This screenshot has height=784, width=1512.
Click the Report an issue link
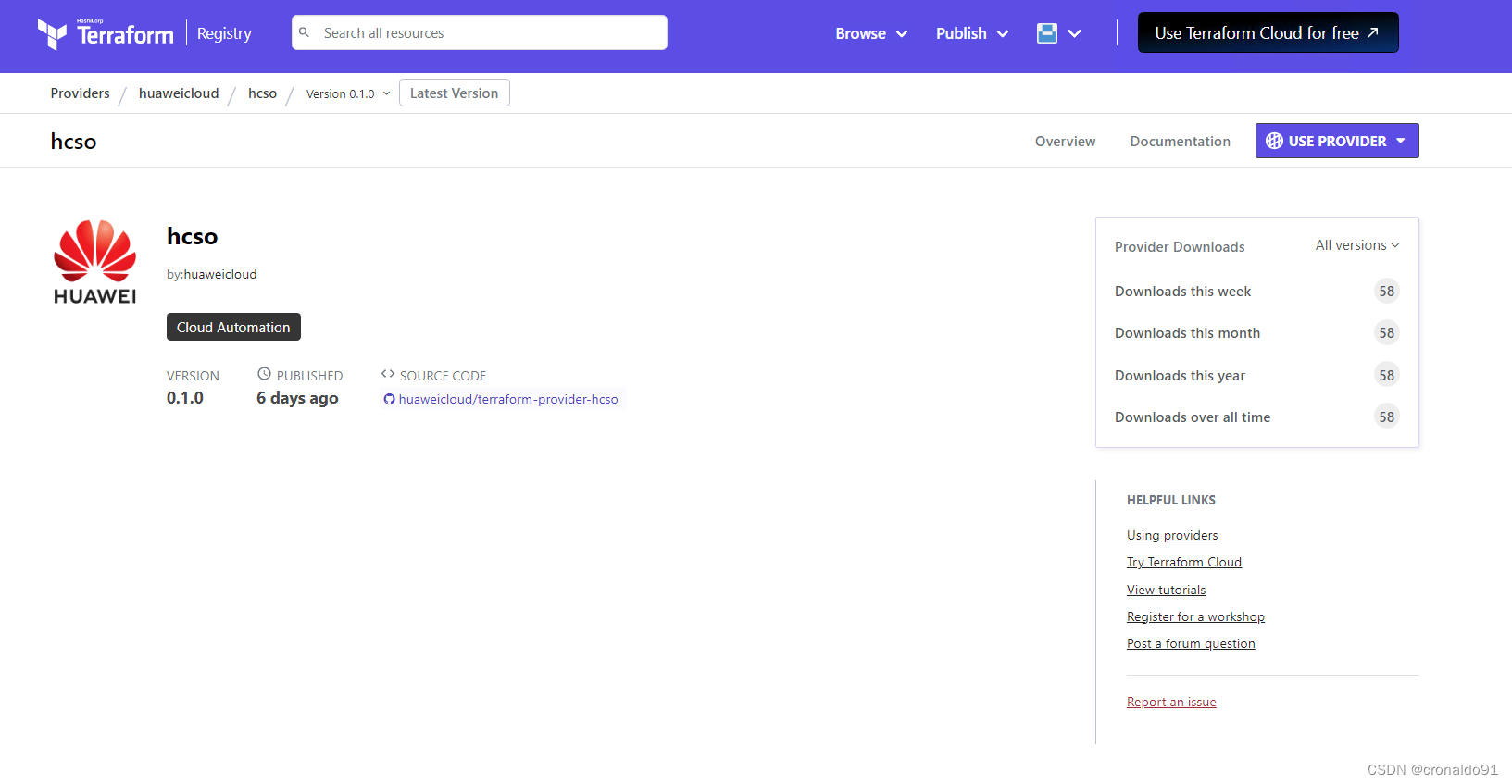(1171, 702)
